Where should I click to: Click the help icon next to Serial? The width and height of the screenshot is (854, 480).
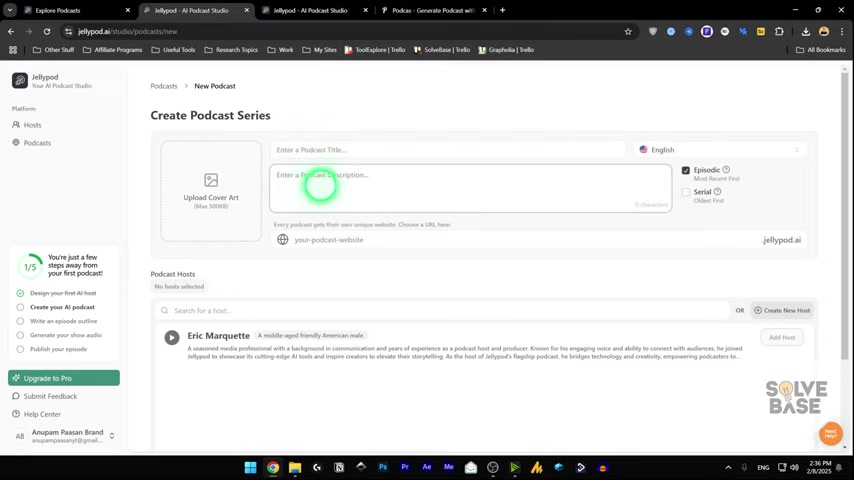click(717, 192)
